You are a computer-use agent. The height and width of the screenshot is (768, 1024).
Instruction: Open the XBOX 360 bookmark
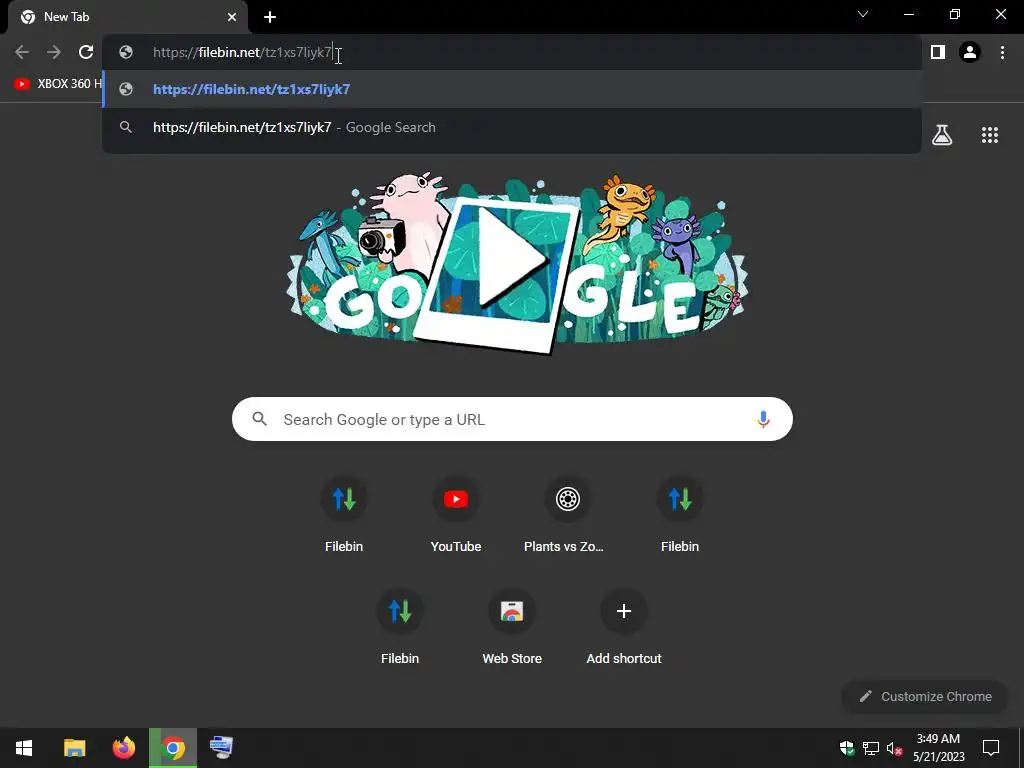pyautogui.click(x=57, y=84)
